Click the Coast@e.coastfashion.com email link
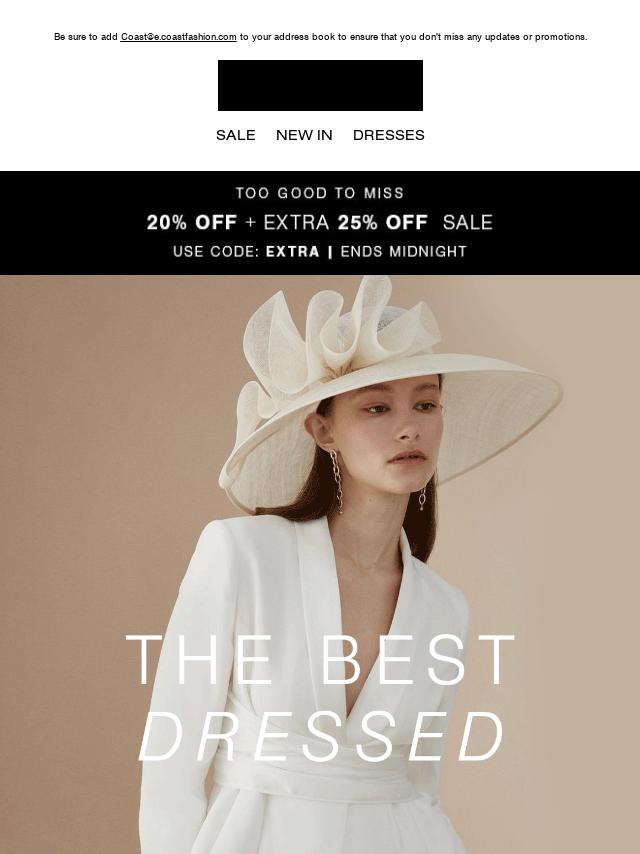The width and height of the screenshot is (640, 854). pos(178,37)
